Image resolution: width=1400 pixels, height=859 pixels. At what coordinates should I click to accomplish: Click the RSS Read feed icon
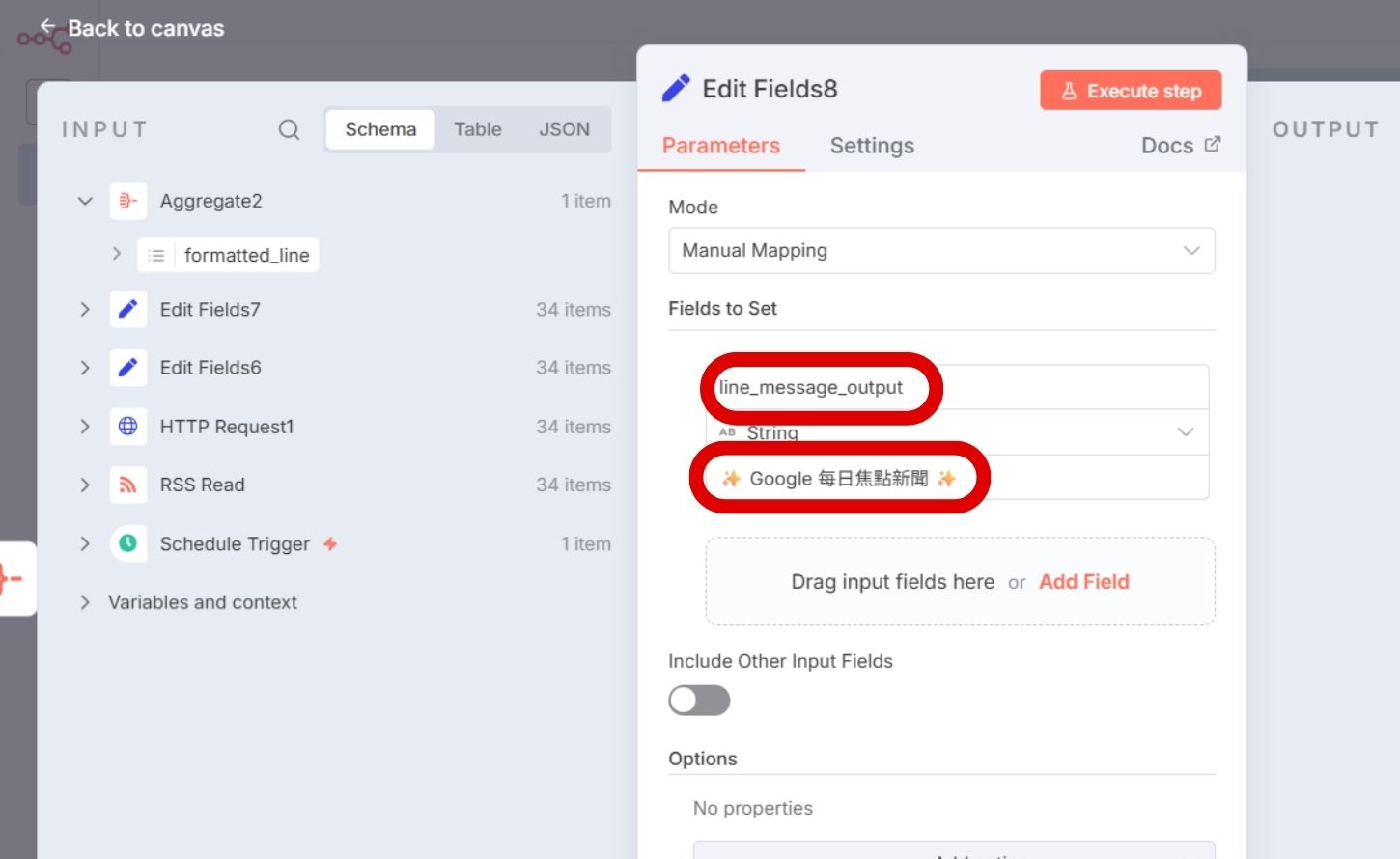click(127, 485)
